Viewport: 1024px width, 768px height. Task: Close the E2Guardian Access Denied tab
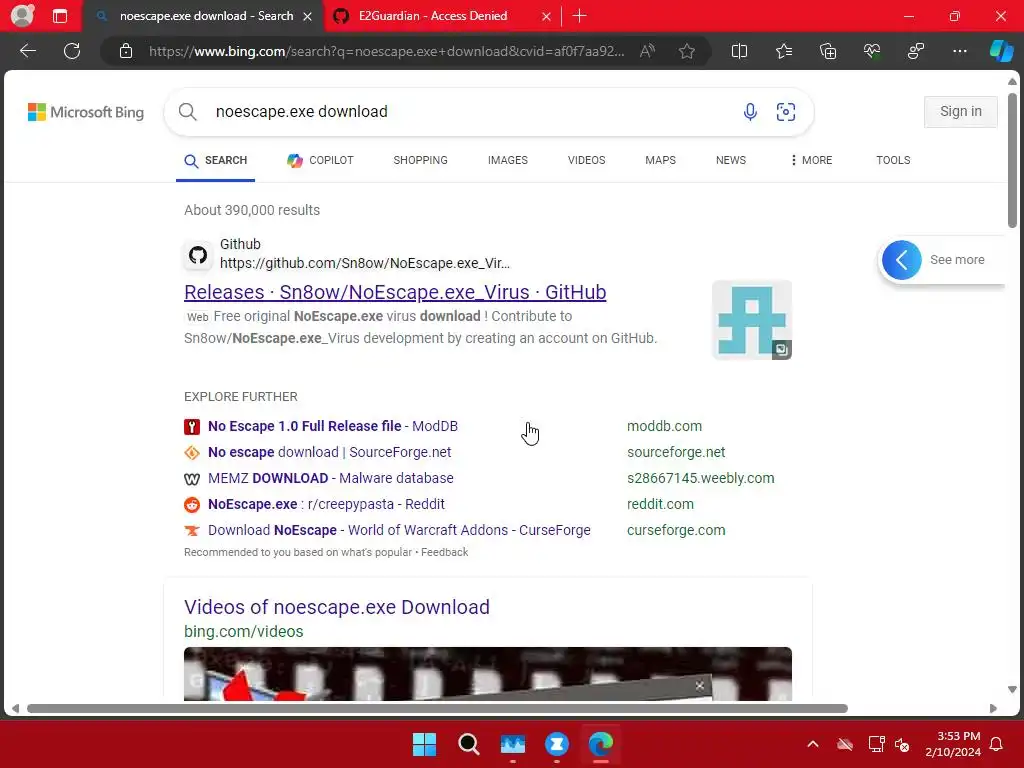(546, 16)
